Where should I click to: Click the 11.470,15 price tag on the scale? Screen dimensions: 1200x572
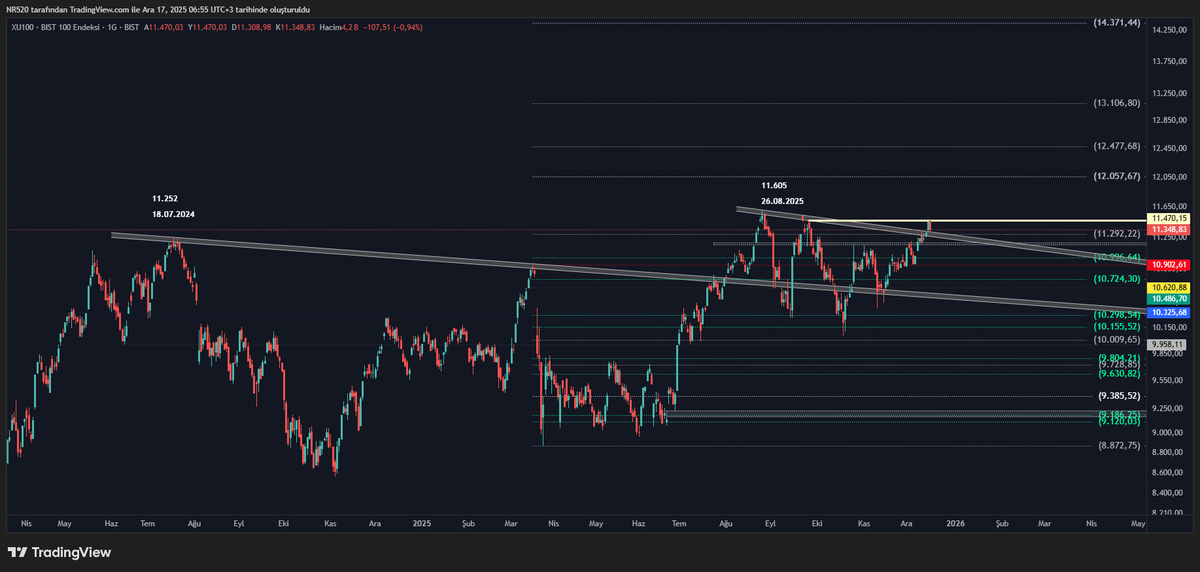pos(1169,218)
